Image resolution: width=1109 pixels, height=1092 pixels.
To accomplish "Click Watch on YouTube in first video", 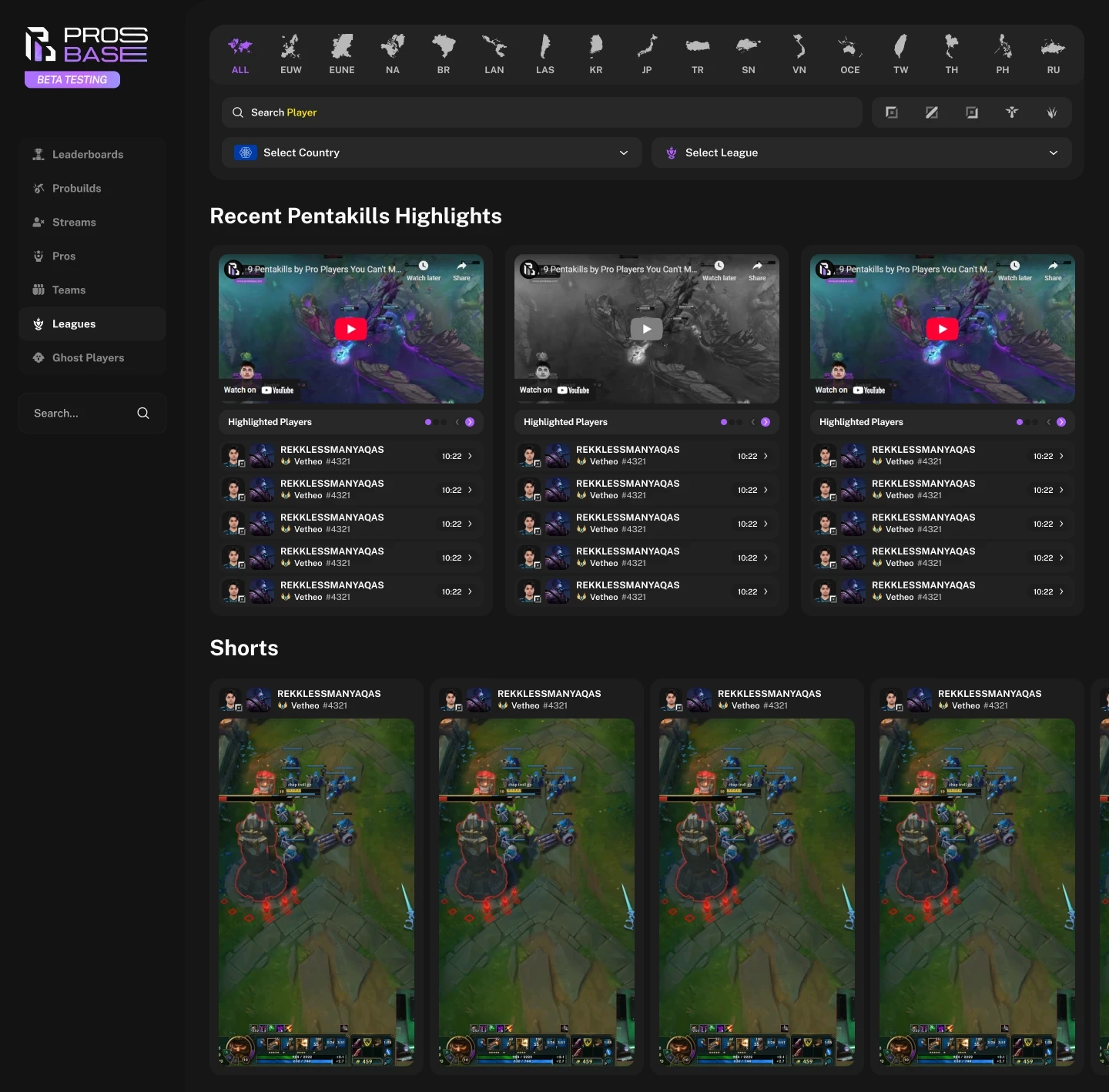I will pyautogui.click(x=259, y=390).
